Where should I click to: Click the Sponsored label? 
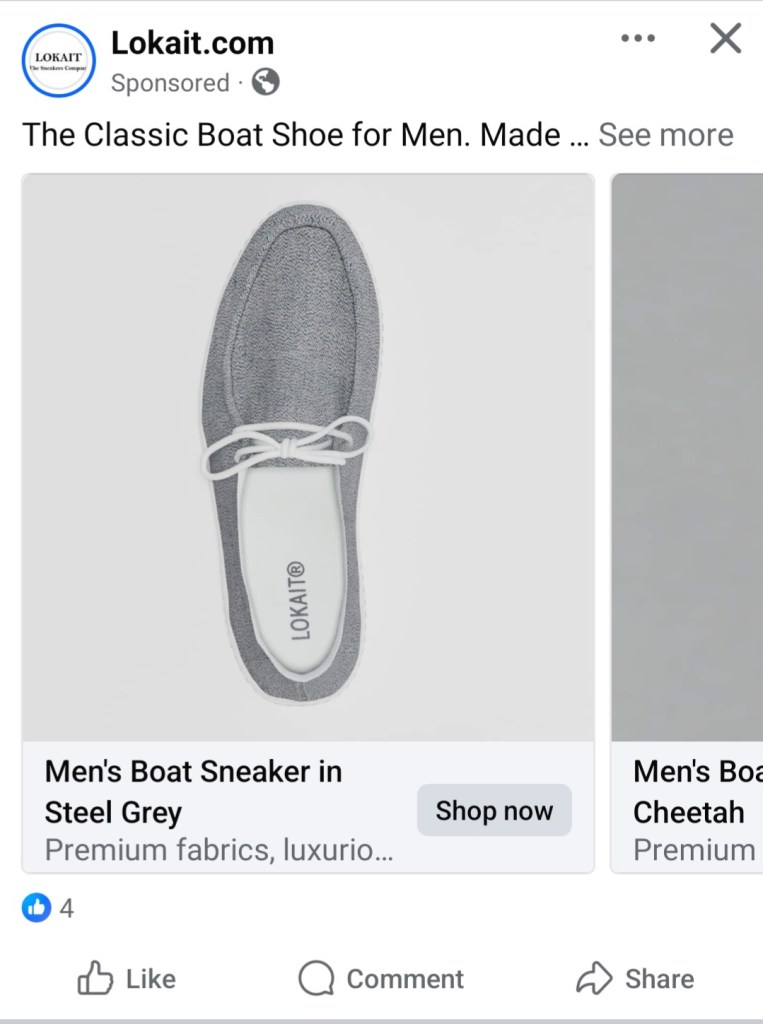(x=170, y=83)
